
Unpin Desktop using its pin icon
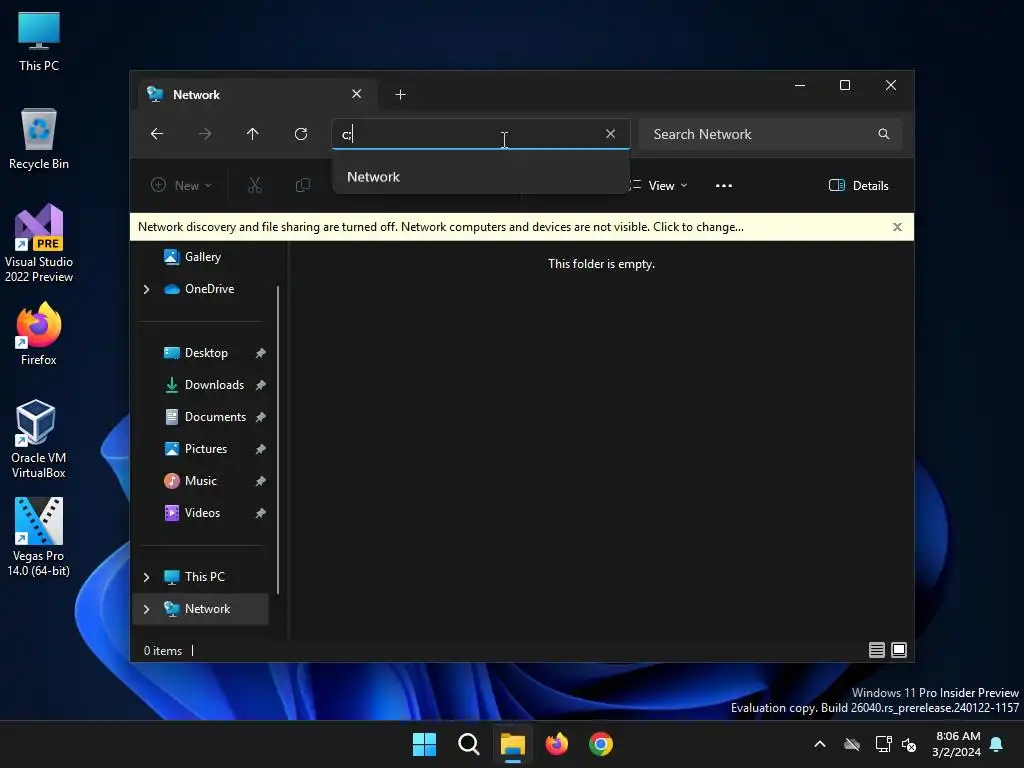pos(261,353)
